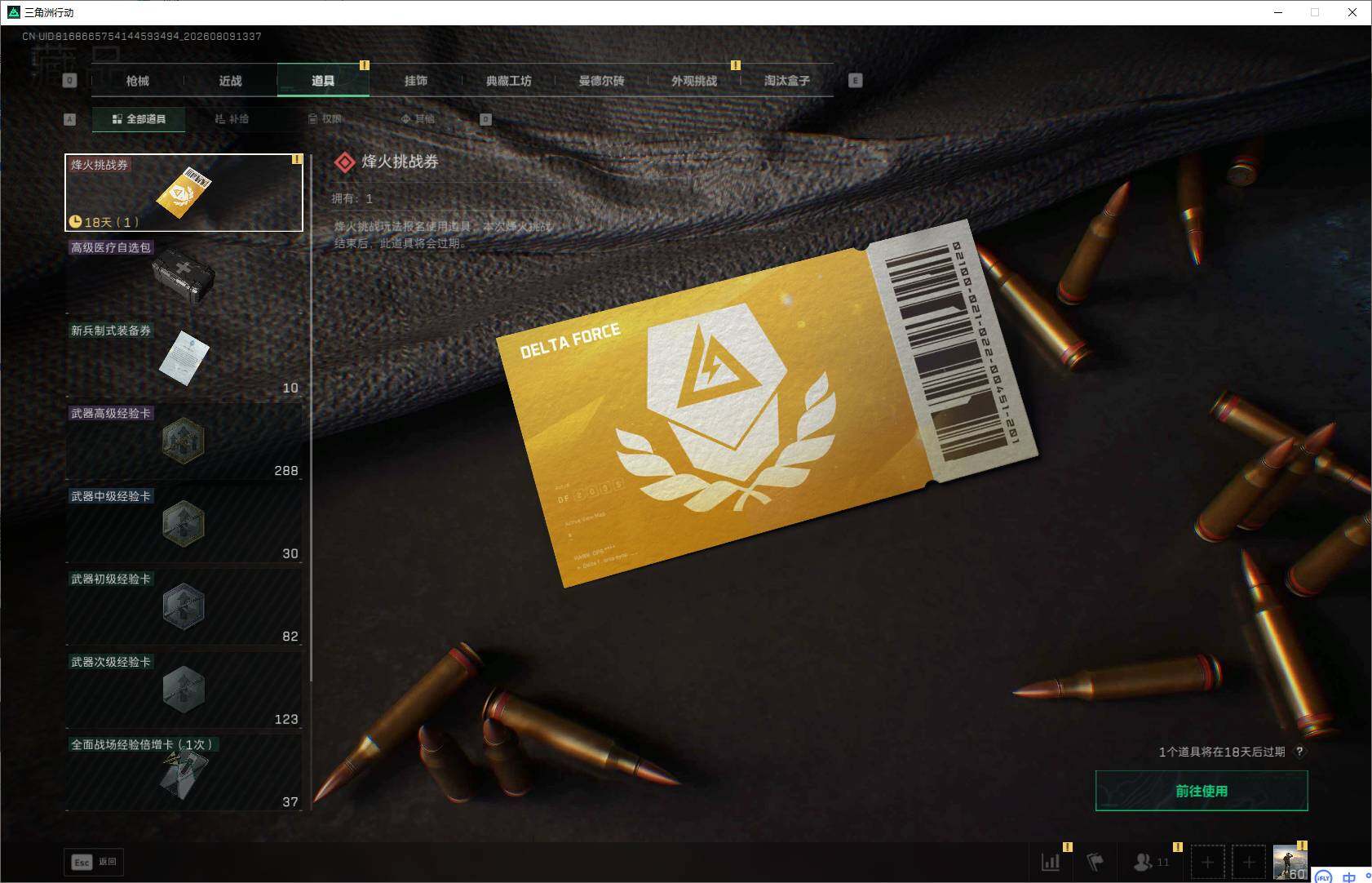
Task: Open the expiry help question mark
Action: (x=1299, y=752)
